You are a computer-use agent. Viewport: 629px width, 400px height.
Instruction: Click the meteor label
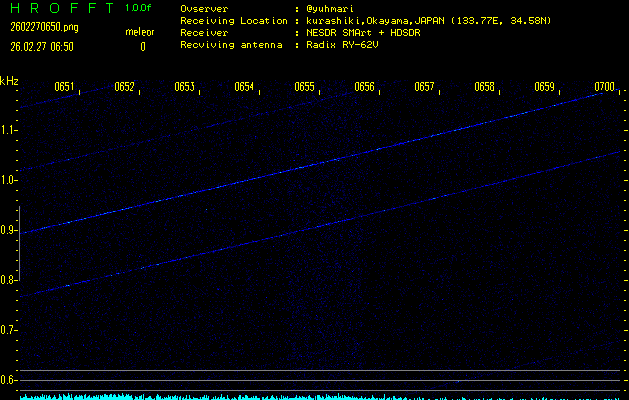tap(139, 32)
